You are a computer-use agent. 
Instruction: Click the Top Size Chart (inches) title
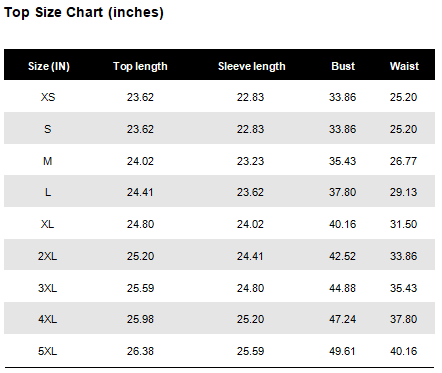pos(84,13)
